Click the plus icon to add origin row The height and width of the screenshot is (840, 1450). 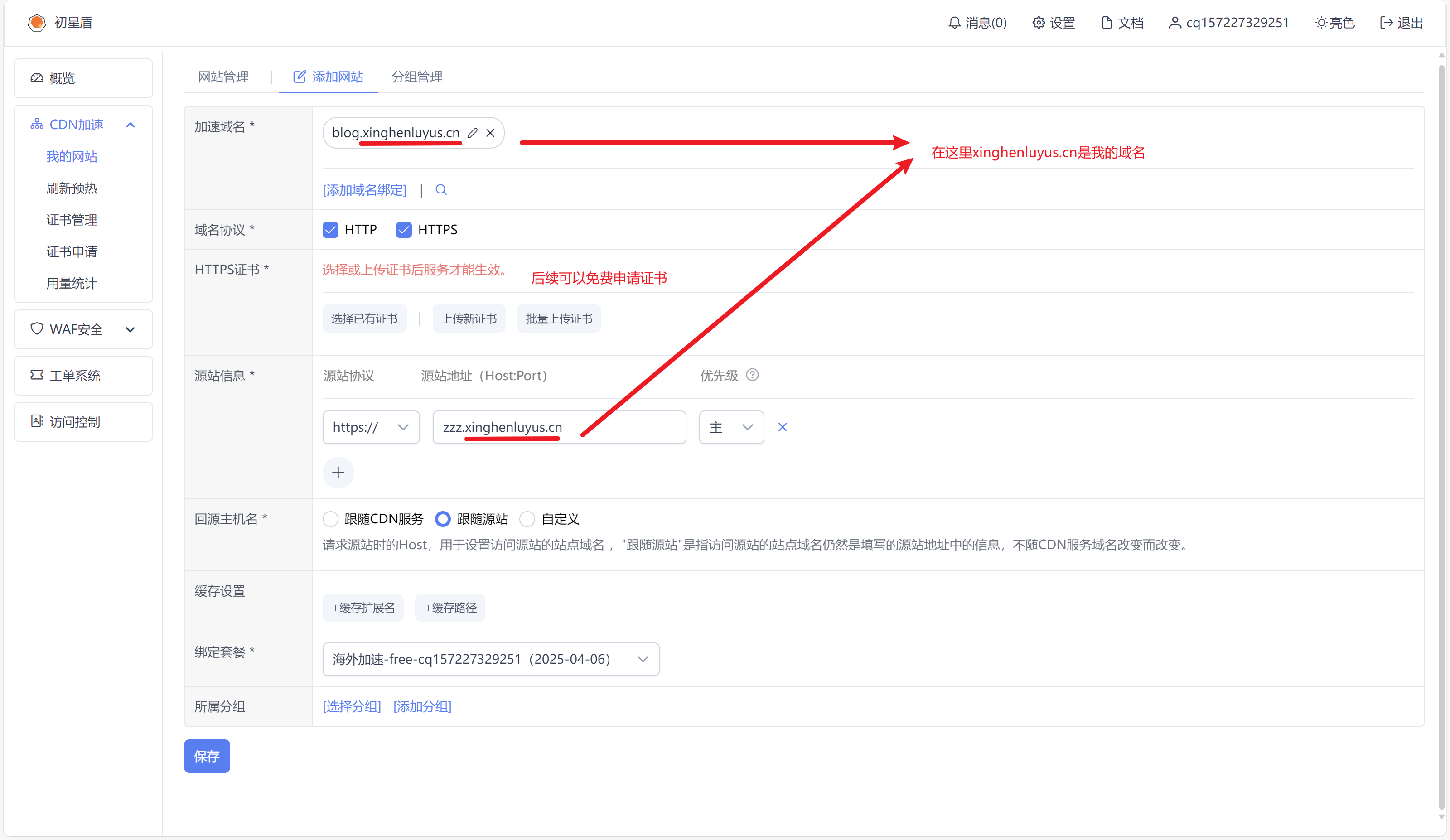338,473
